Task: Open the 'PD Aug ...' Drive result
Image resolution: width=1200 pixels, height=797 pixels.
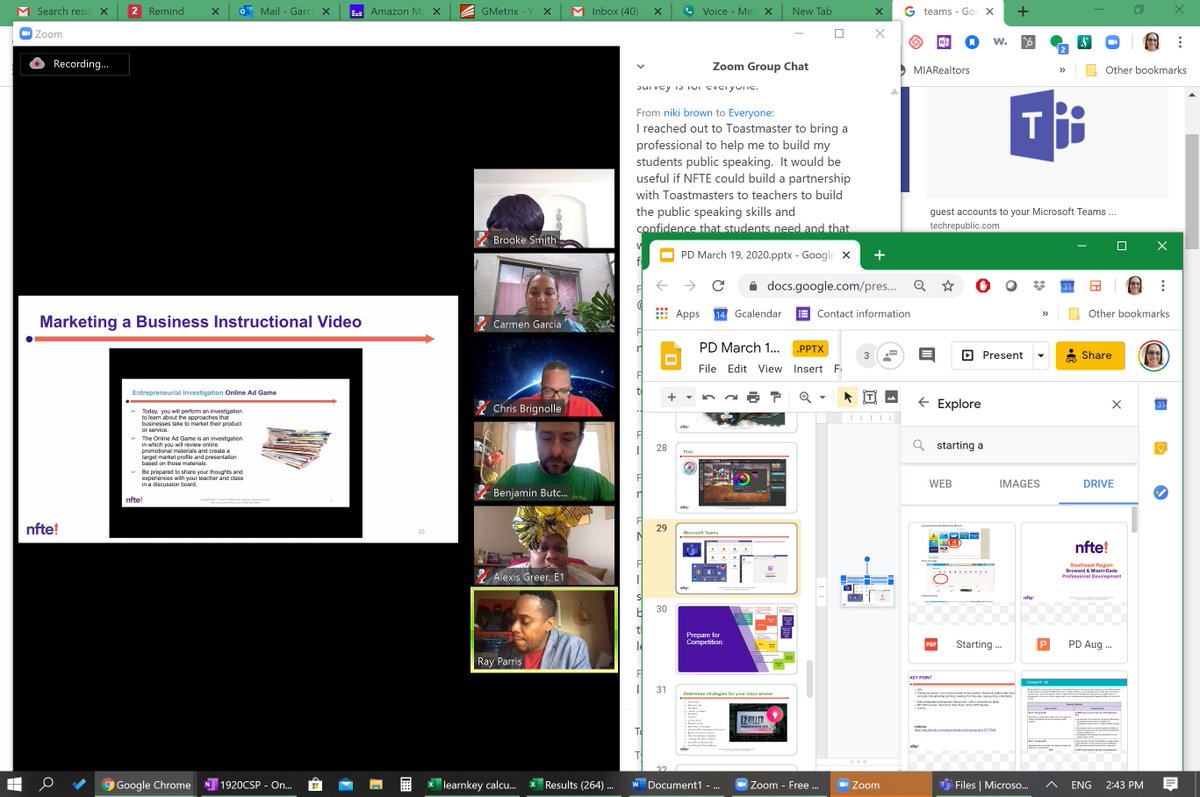Action: coord(1074,592)
